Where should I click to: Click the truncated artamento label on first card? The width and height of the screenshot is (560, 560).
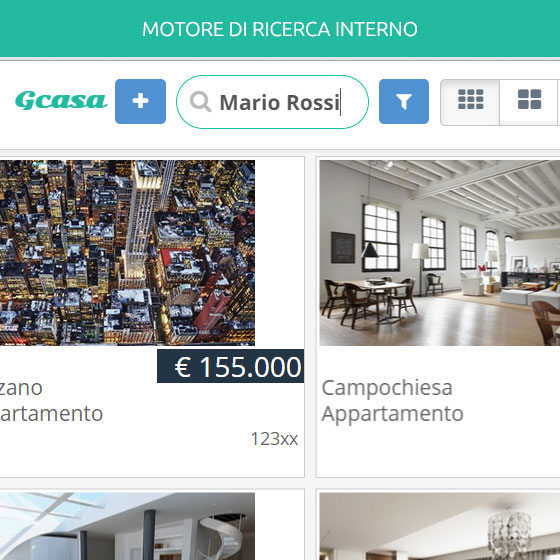pyautogui.click(x=51, y=414)
